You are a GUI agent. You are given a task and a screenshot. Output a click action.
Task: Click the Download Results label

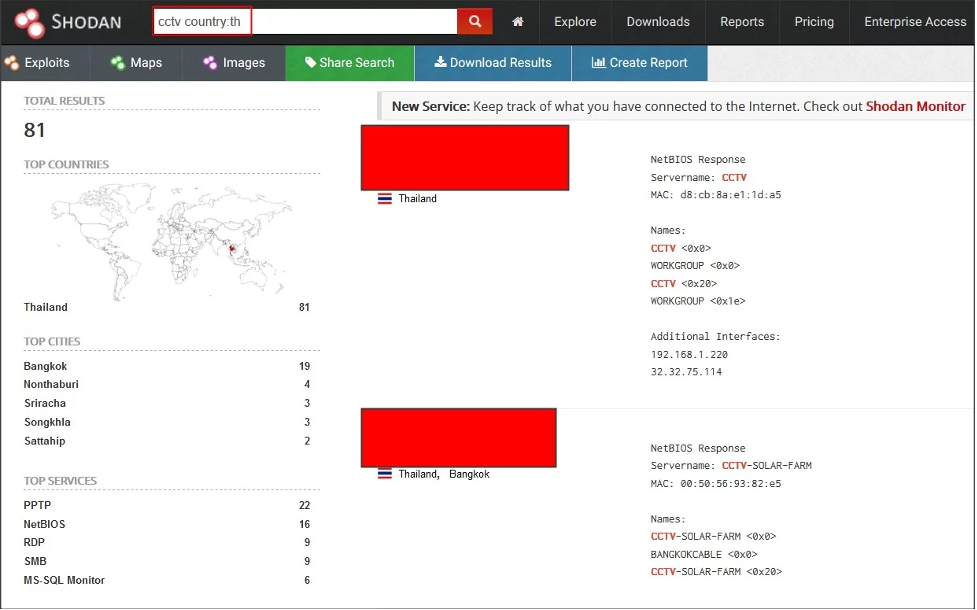500,62
